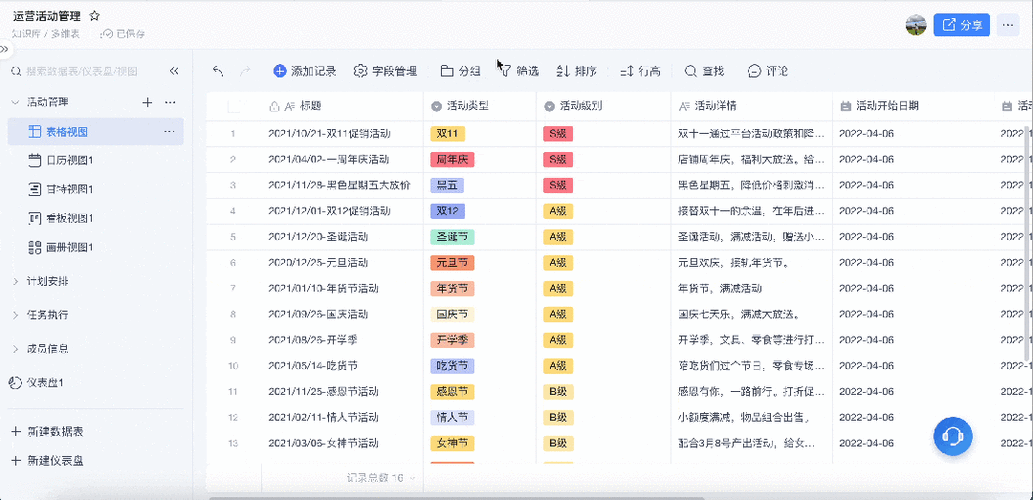The image size is (1033, 500).
Task: Open the top-right more options menu
Action: (x=1007, y=25)
